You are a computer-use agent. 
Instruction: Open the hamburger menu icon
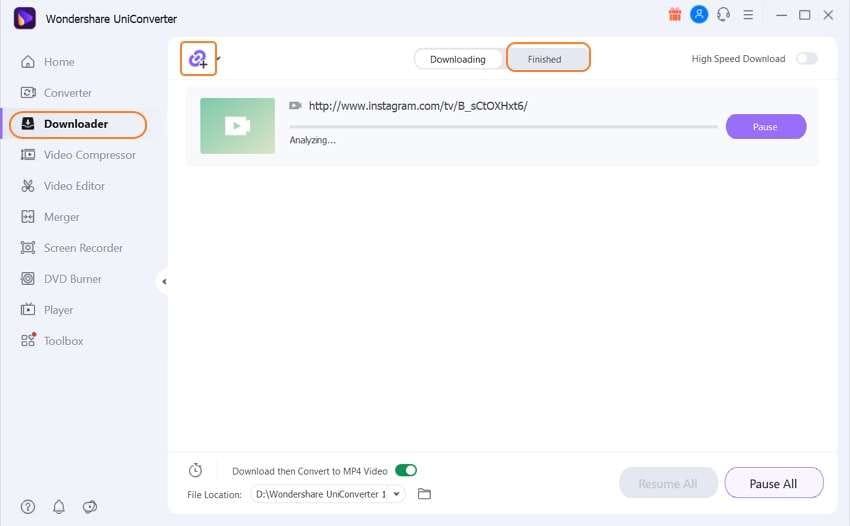pos(748,15)
